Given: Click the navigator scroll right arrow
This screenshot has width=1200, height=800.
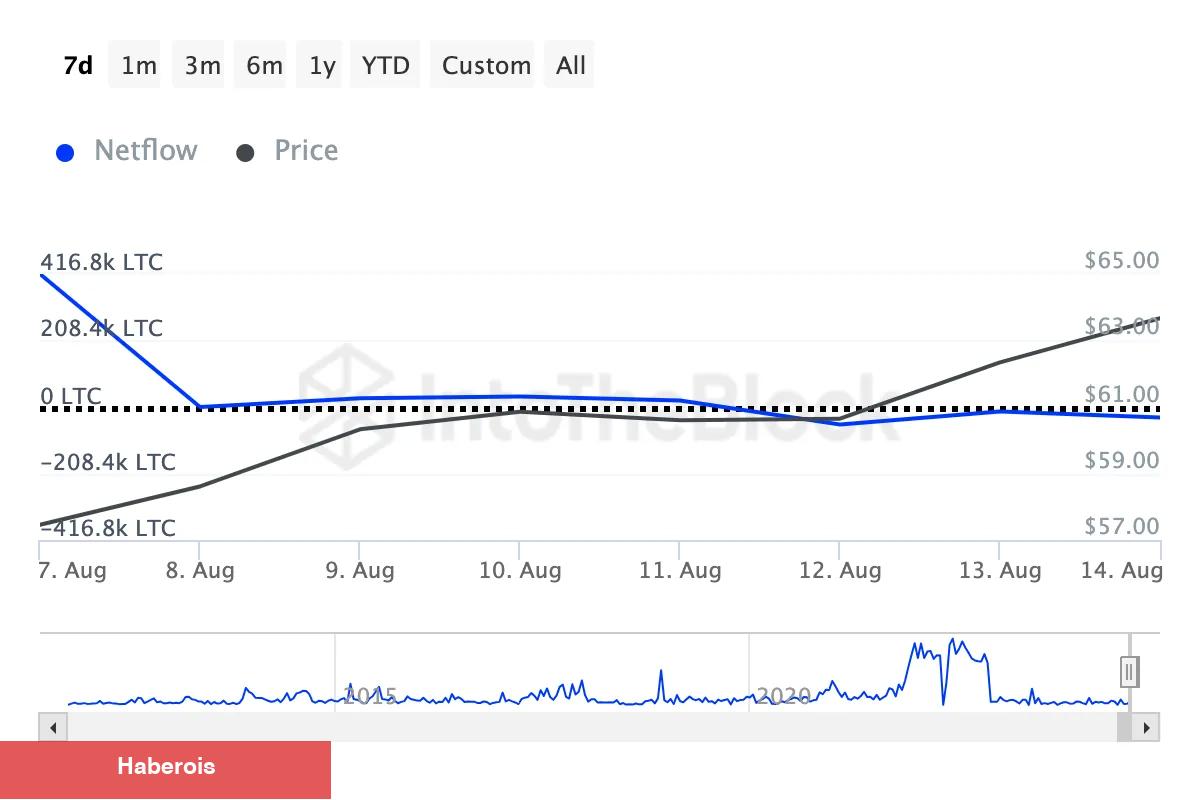Looking at the screenshot, I should click(1147, 727).
